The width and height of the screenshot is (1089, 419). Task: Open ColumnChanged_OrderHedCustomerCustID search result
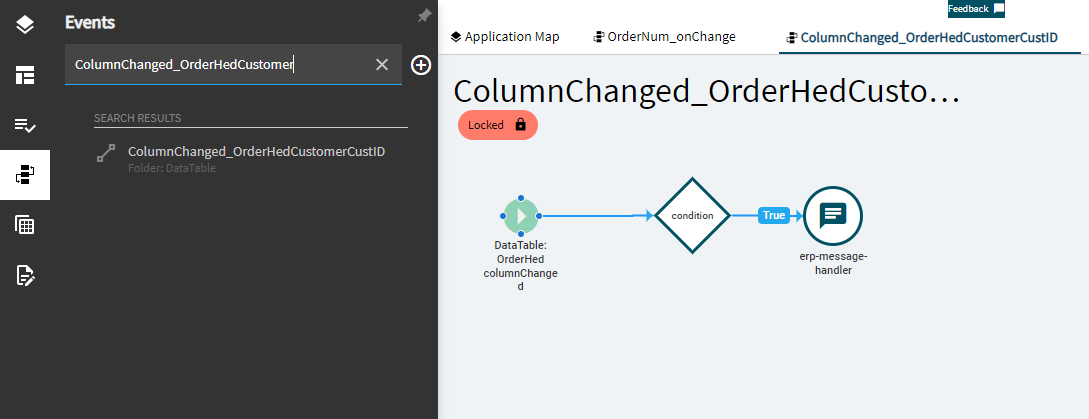(256, 152)
